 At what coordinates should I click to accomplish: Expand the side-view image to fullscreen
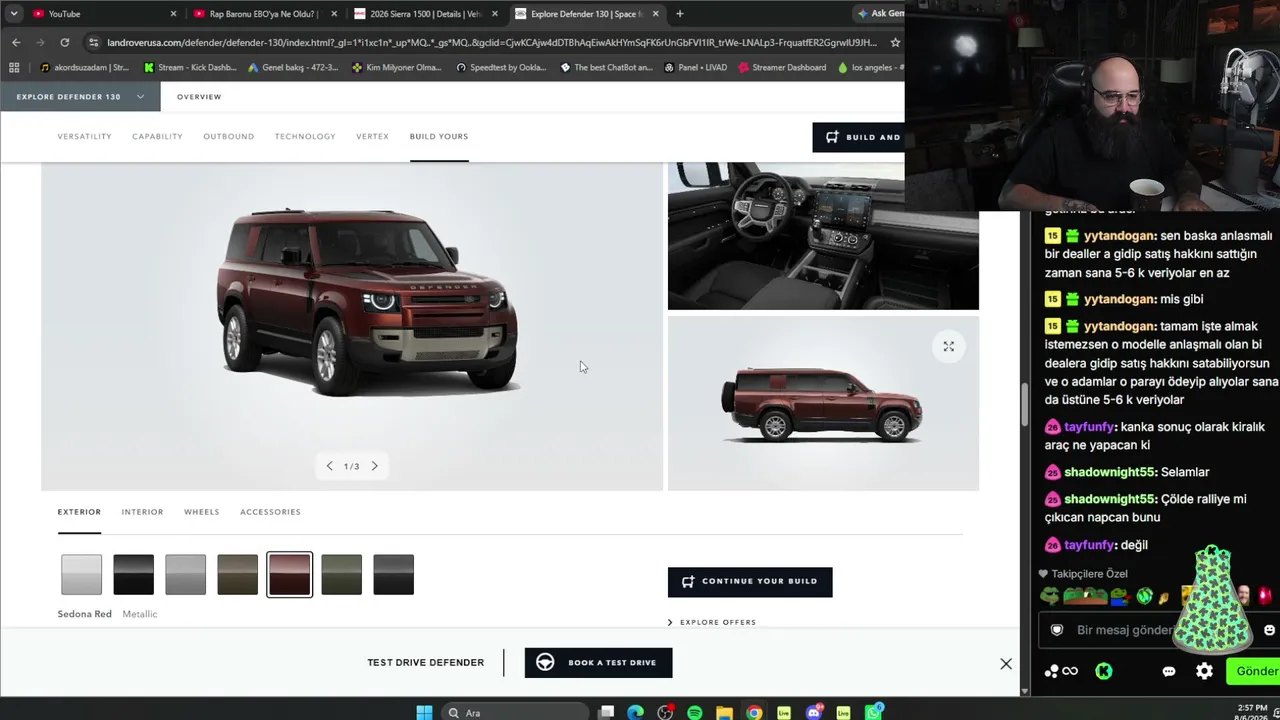[x=949, y=346]
